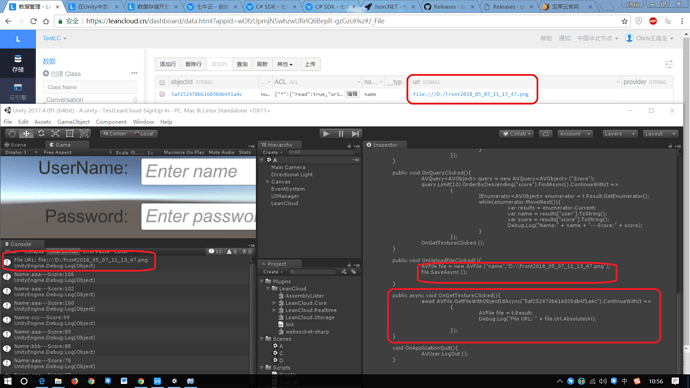Screen dimensions: 690x388
Task: Open Edge browser from the taskbar
Action: pos(41,381)
